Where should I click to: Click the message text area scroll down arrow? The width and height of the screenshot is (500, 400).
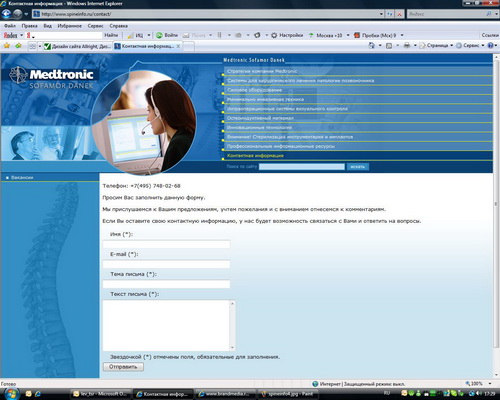click(232, 348)
